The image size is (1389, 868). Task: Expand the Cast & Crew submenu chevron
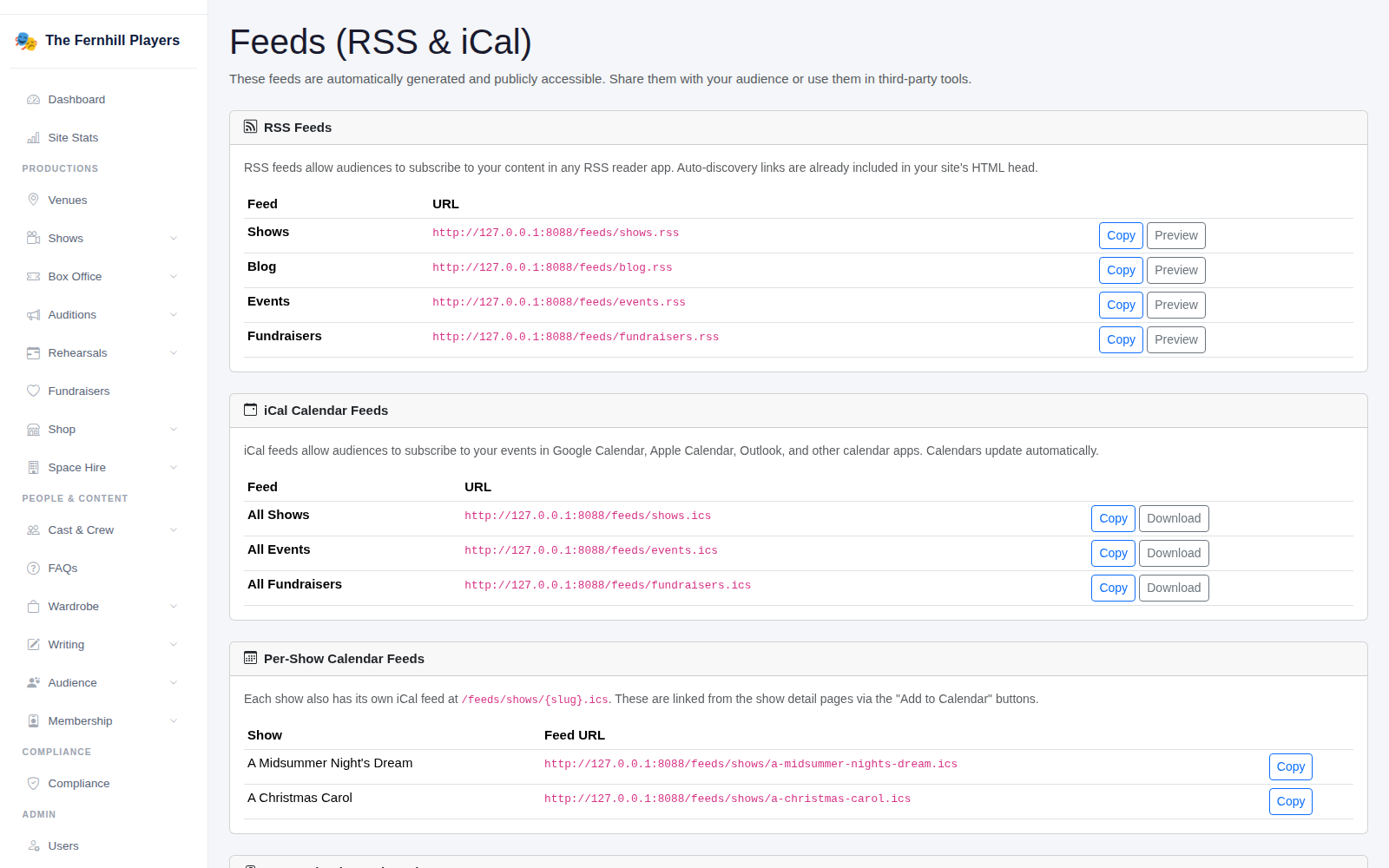pyautogui.click(x=174, y=529)
